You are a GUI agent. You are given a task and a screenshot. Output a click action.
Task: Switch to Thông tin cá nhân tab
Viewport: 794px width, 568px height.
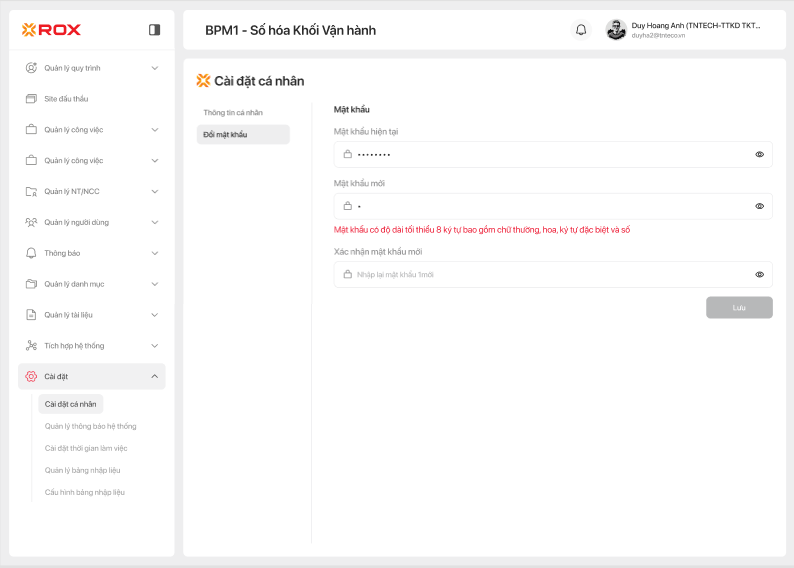click(x=233, y=112)
